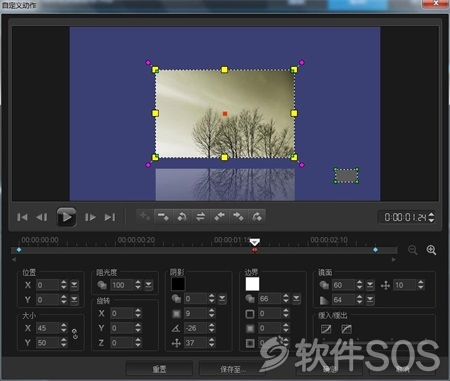Zoom in the key frame timeline

[x=431, y=250]
